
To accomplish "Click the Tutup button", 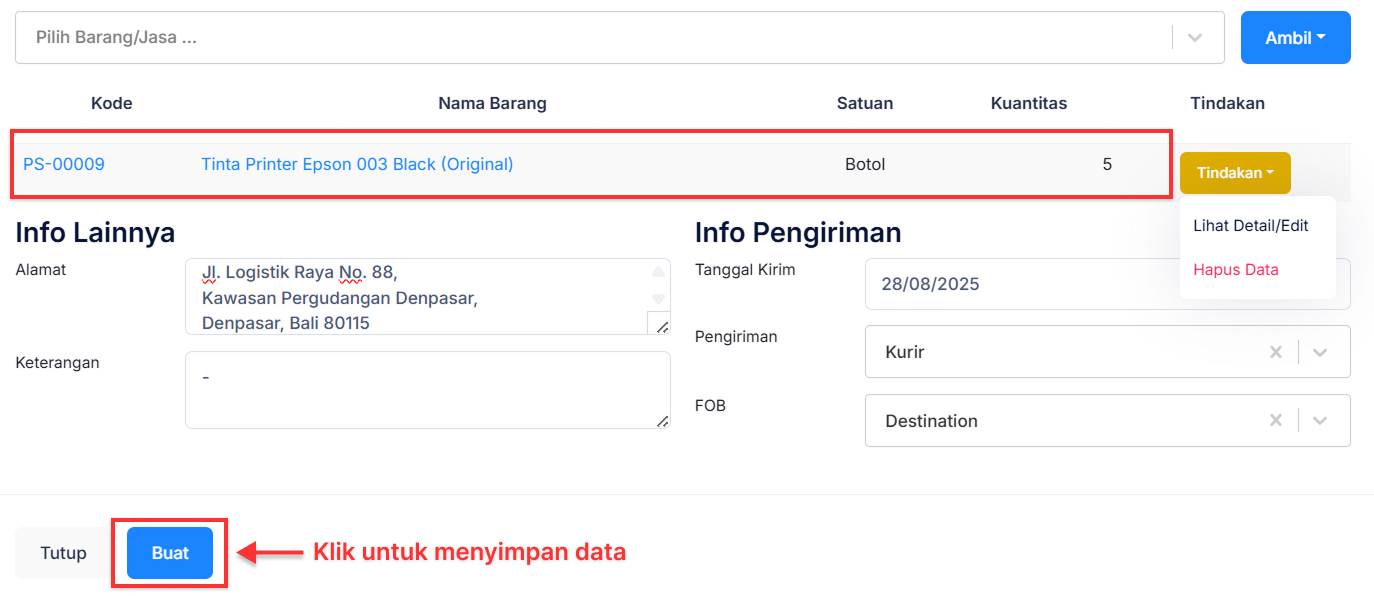I will [x=62, y=552].
